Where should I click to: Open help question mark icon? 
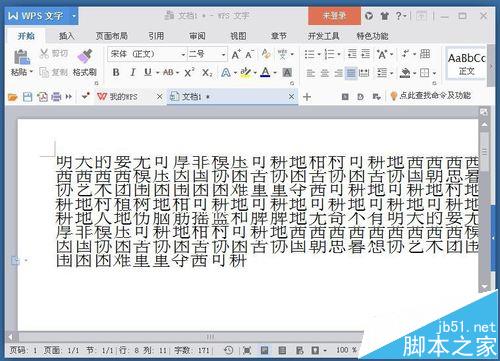pos(399,16)
